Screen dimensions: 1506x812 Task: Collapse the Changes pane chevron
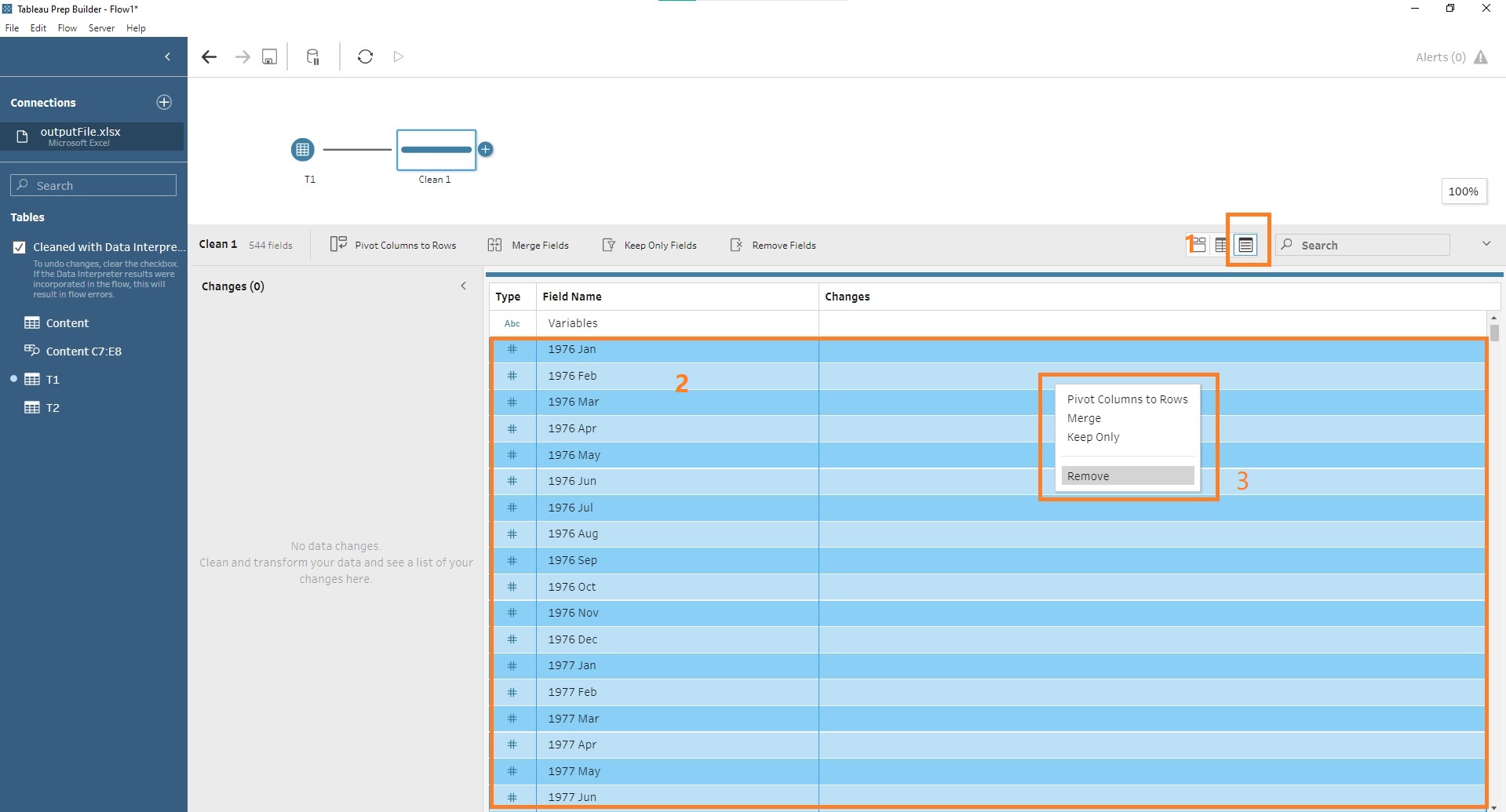[464, 286]
